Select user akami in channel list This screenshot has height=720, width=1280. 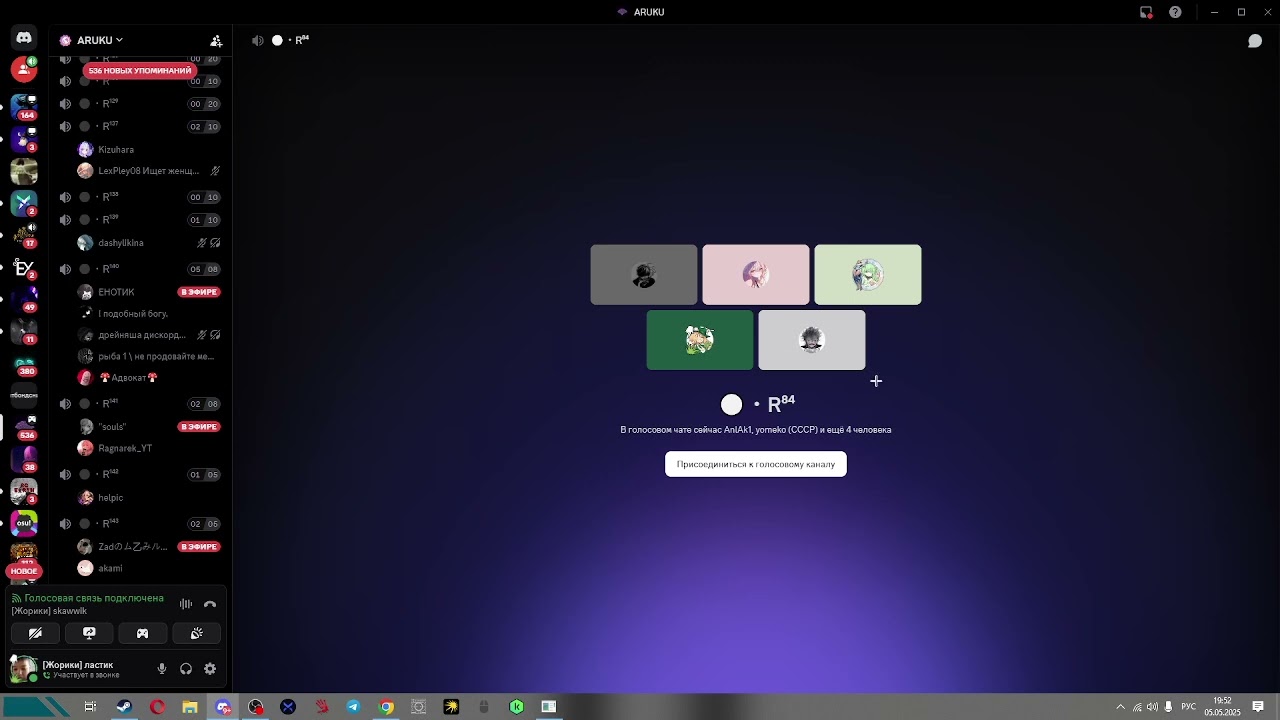[x=148, y=568]
